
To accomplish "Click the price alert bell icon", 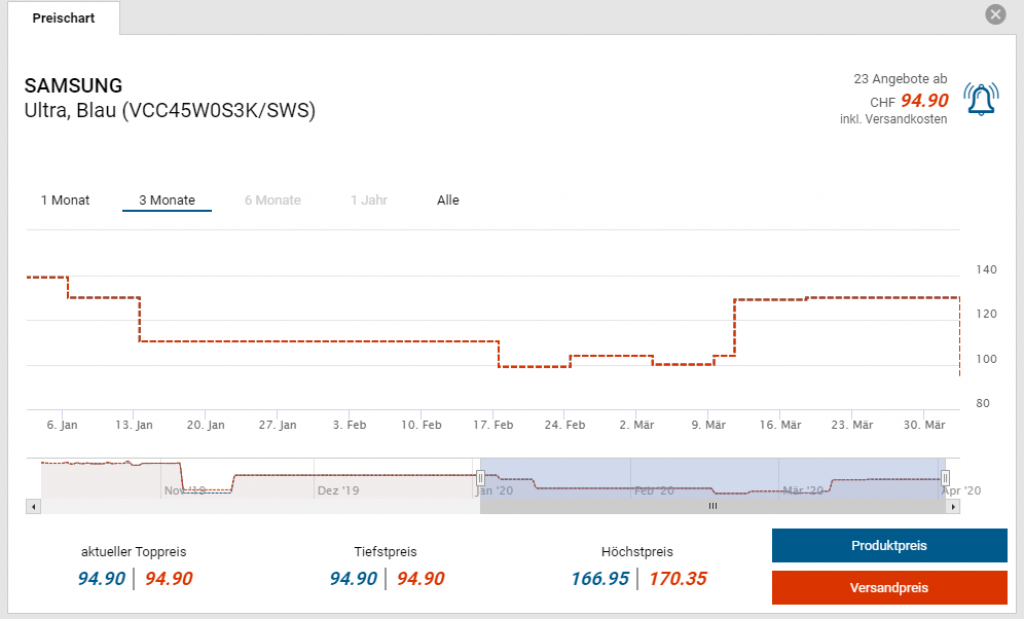I will tap(981, 99).
